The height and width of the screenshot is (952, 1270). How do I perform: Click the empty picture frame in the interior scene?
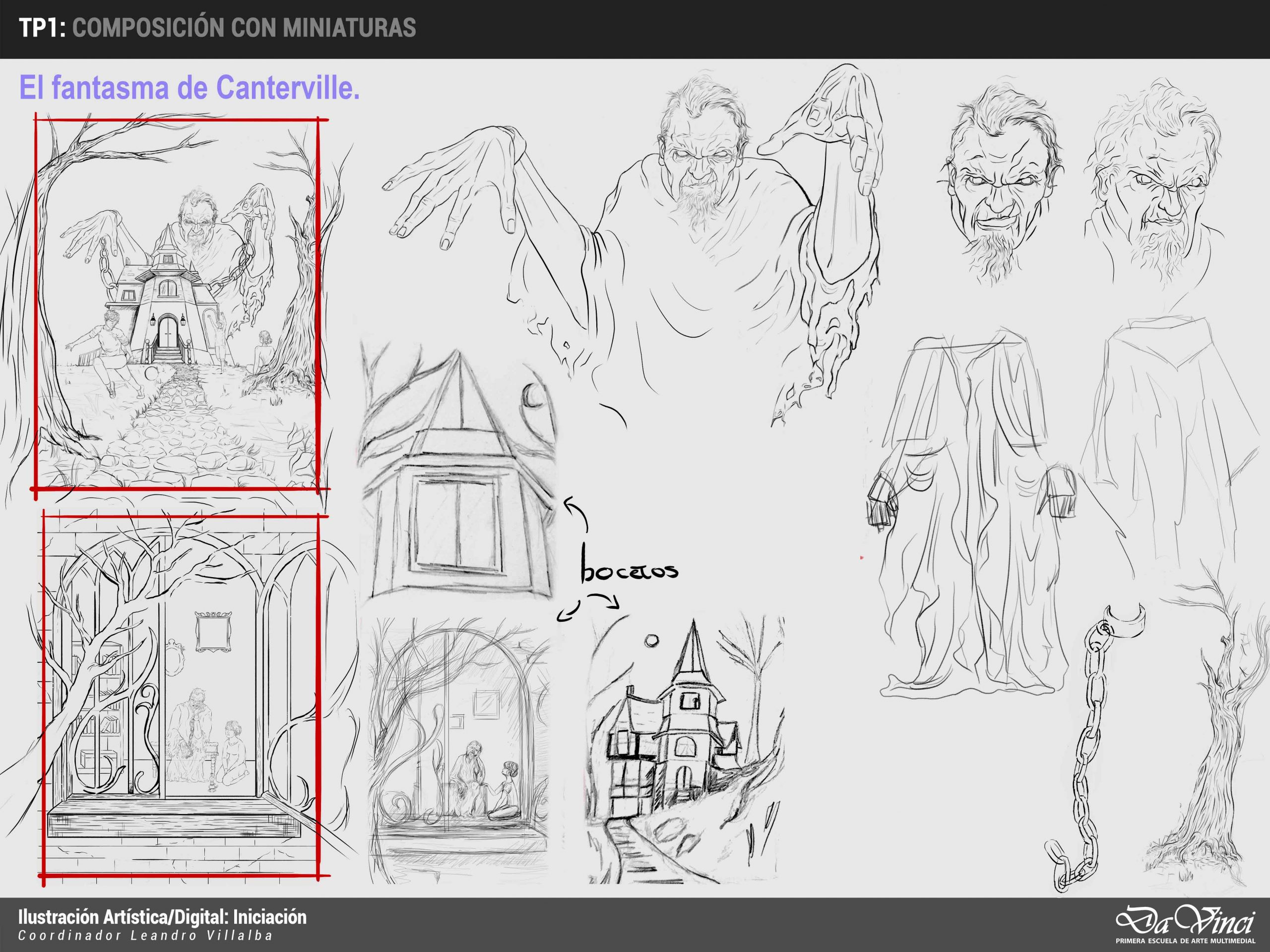coord(213,632)
